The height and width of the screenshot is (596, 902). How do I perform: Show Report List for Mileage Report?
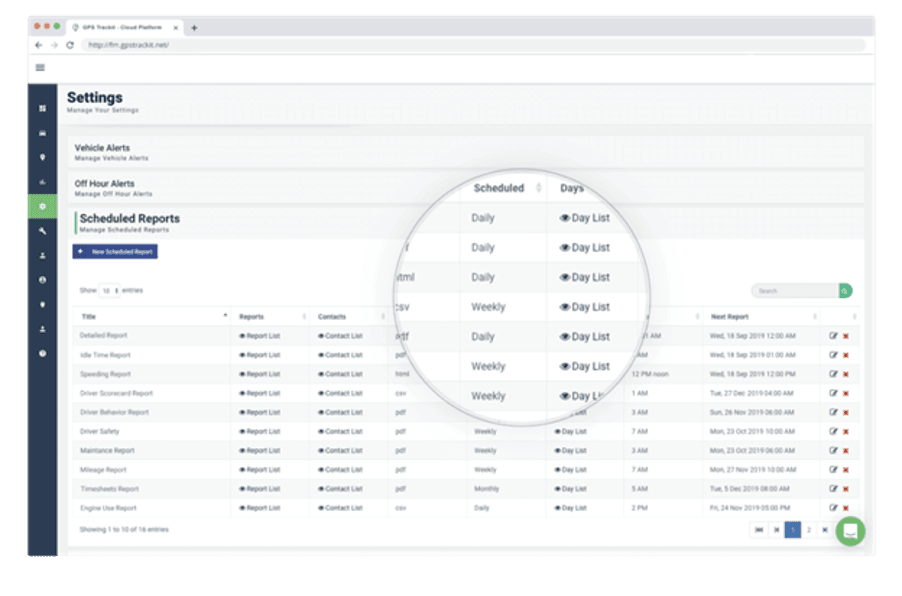[260, 469]
